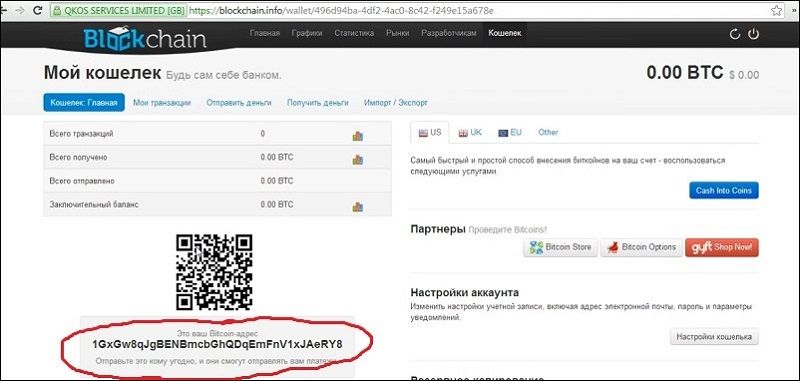Screen dimensions: 800x381
Task: Click the power logout icon in the header
Action: (753, 34)
